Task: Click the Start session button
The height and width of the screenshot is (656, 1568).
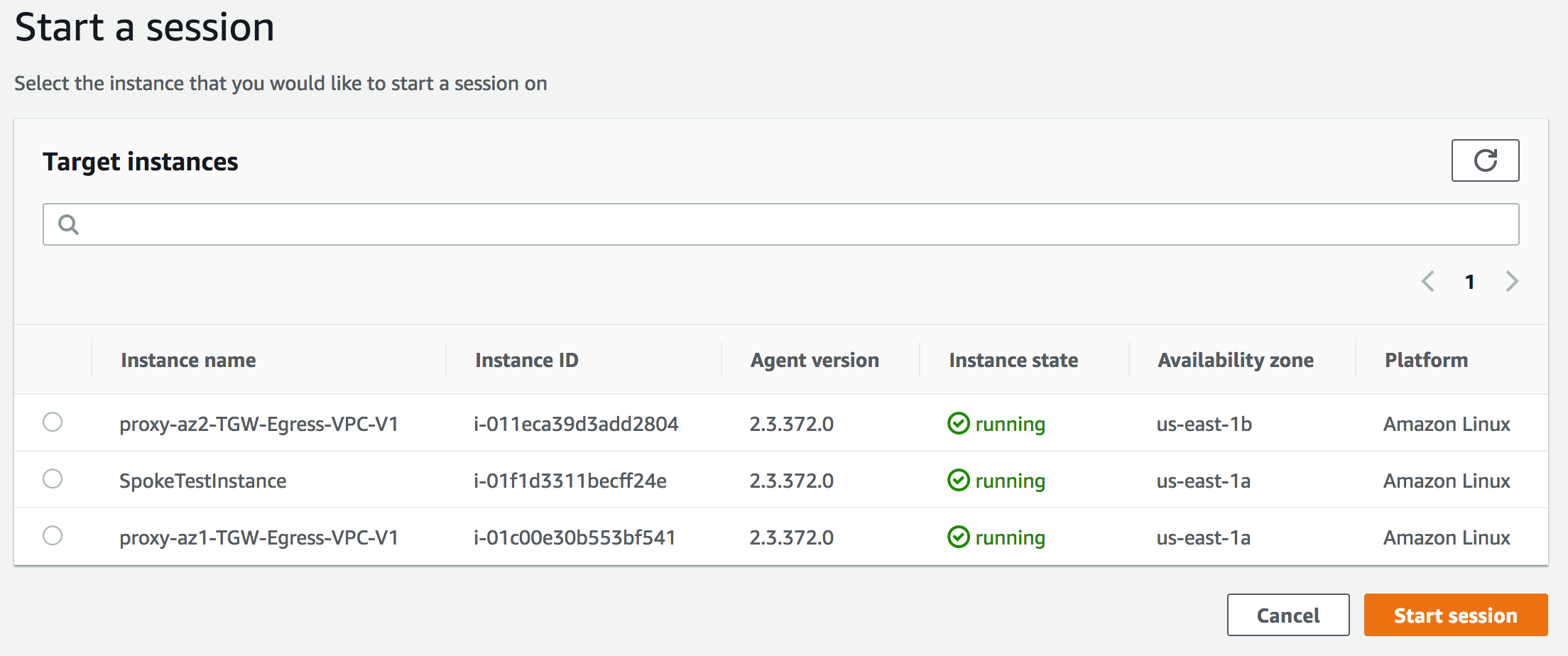Action: [1455, 615]
